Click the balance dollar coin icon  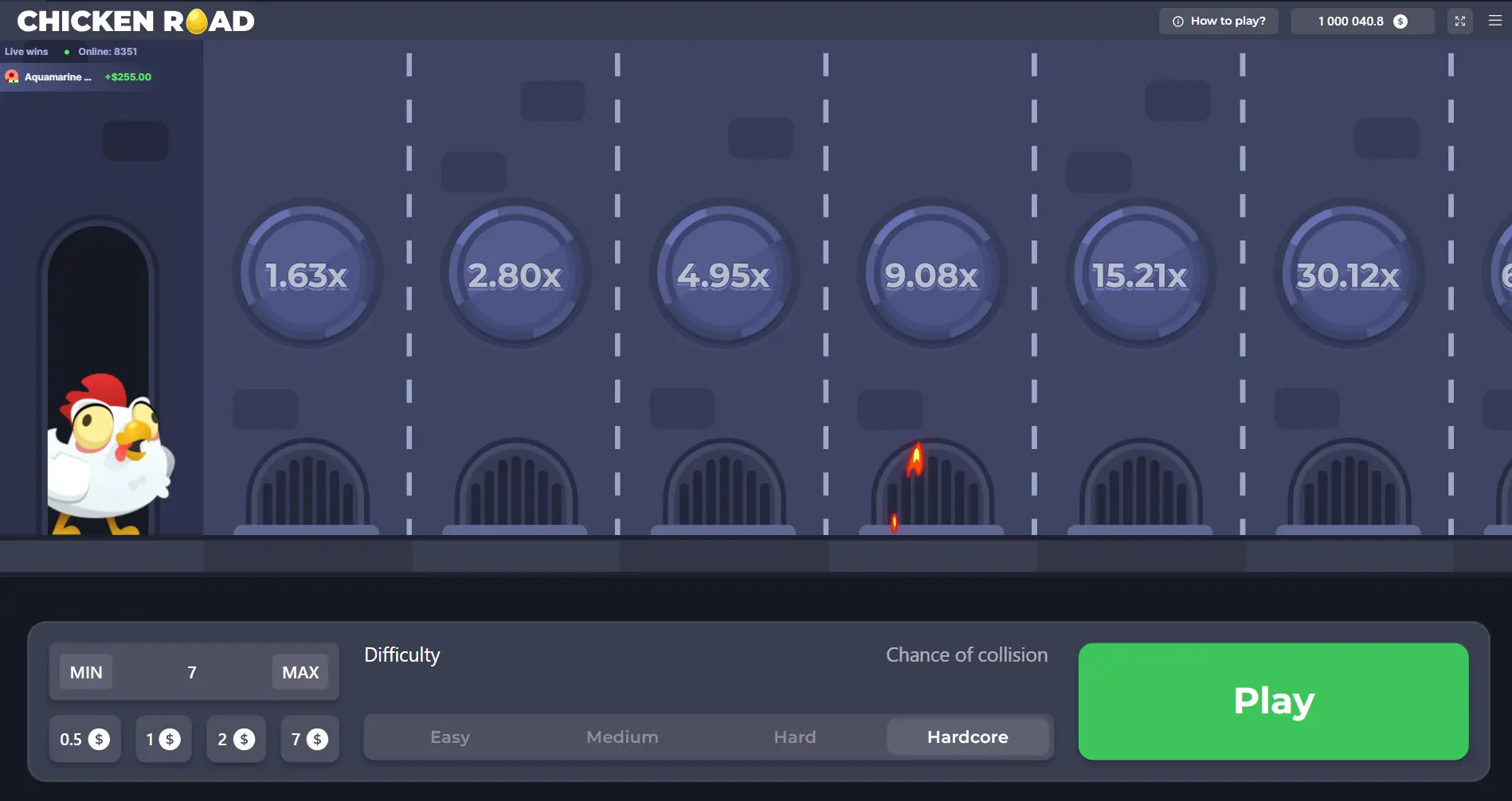click(1400, 21)
